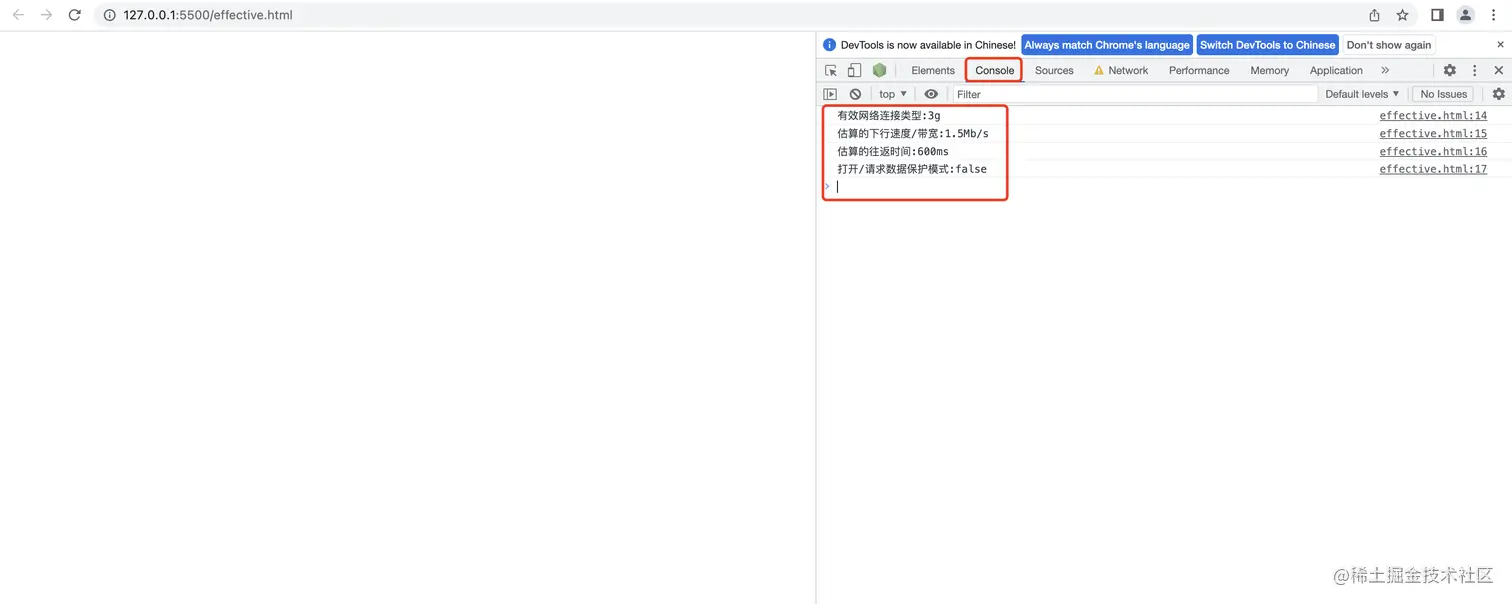Go back with browser back arrow
This screenshot has height=604, width=1512.
coord(18,15)
